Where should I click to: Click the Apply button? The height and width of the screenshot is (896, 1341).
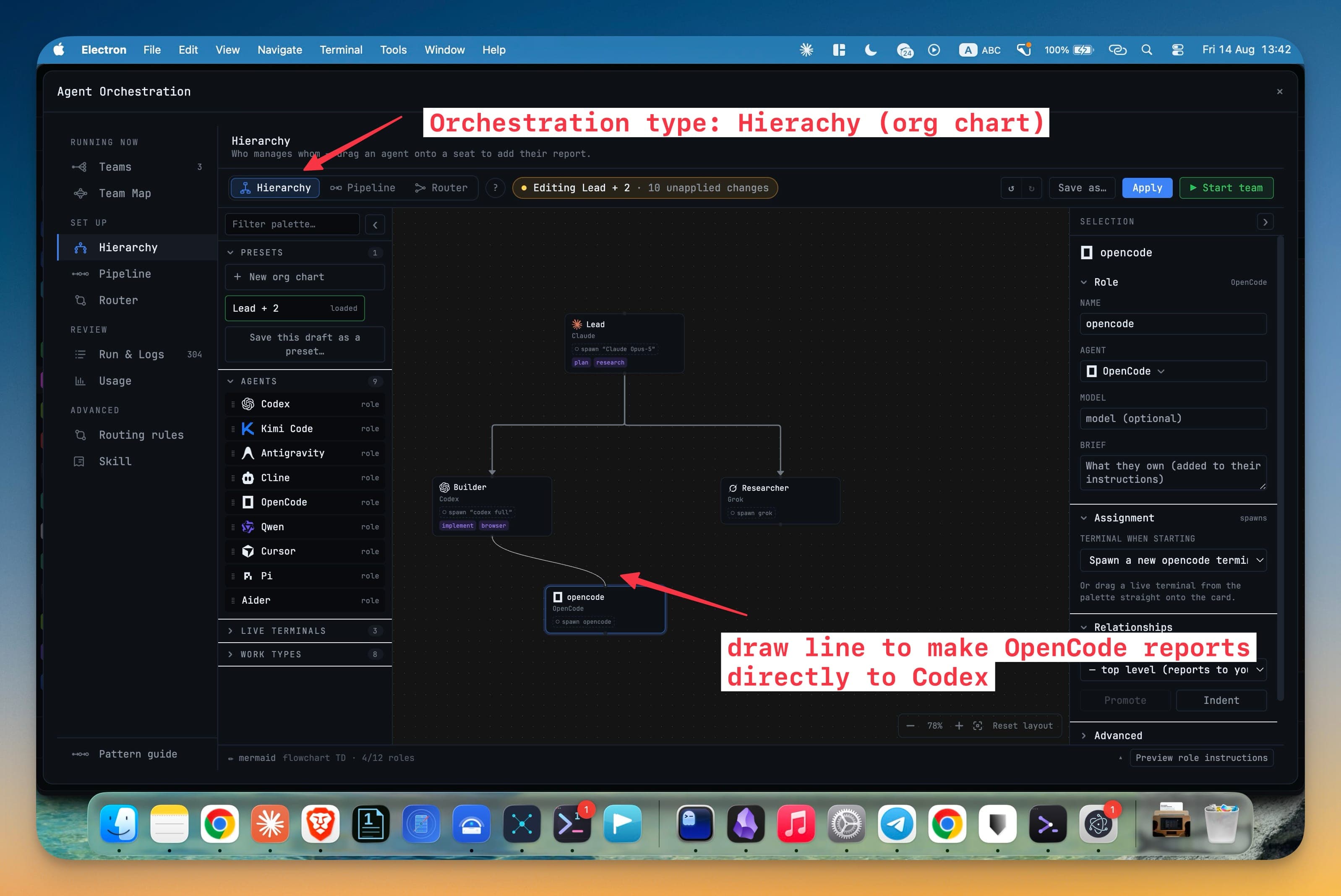tap(1147, 188)
